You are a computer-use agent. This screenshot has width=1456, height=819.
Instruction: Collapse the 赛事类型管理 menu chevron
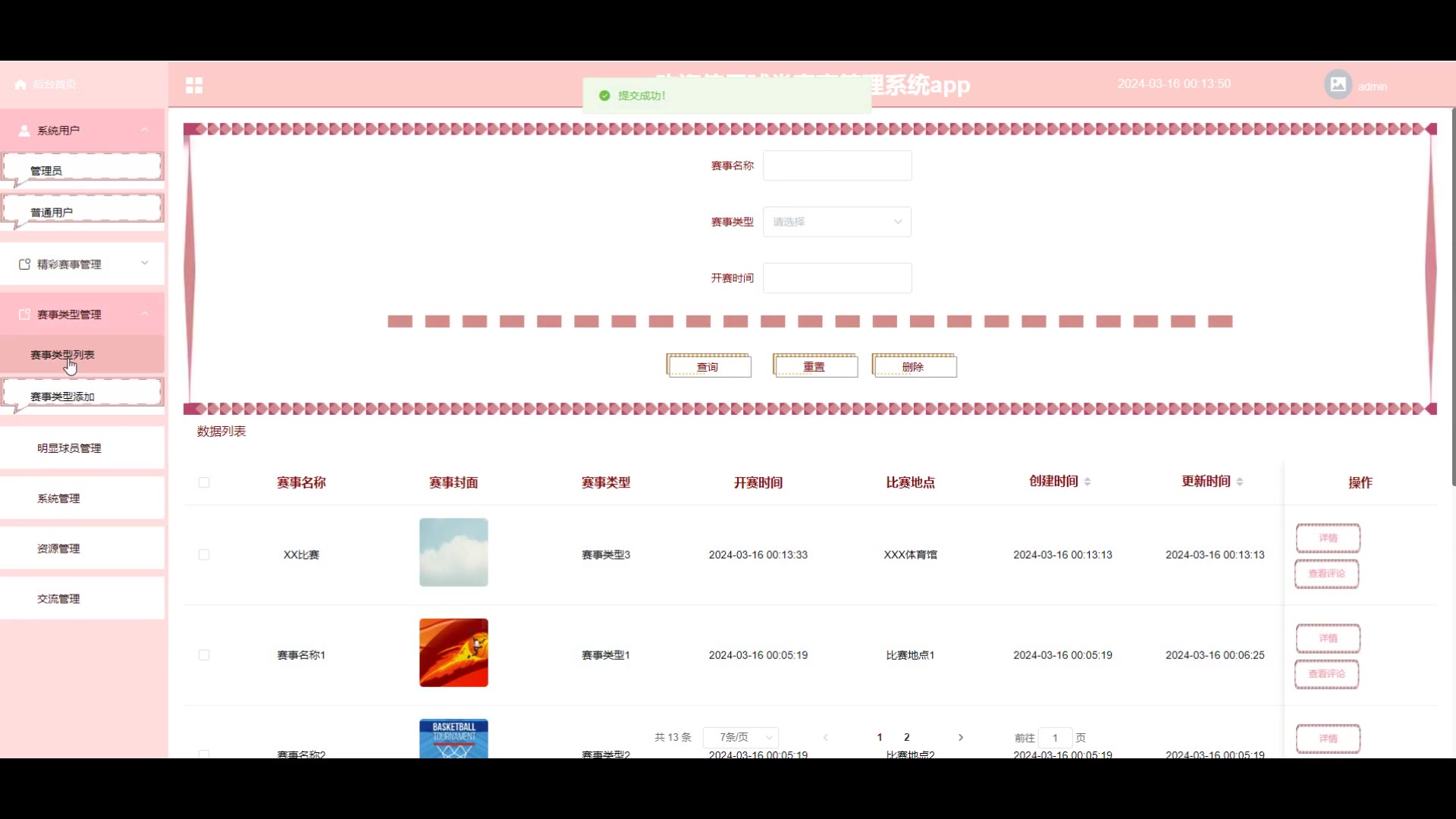pyautogui.click(x=144, y=313)
